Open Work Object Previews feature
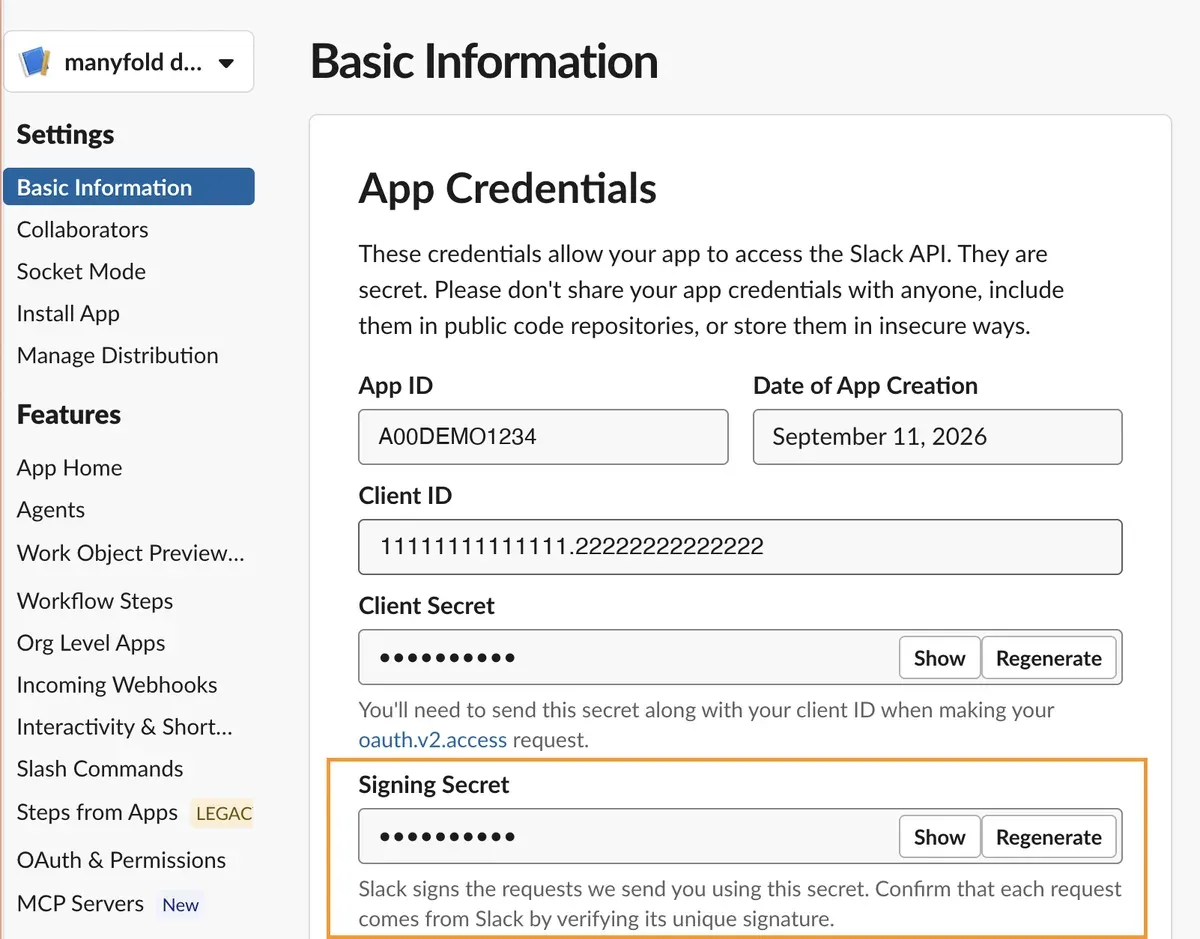The height and width of the screenshot is (939, 1200). pos(130,553)
